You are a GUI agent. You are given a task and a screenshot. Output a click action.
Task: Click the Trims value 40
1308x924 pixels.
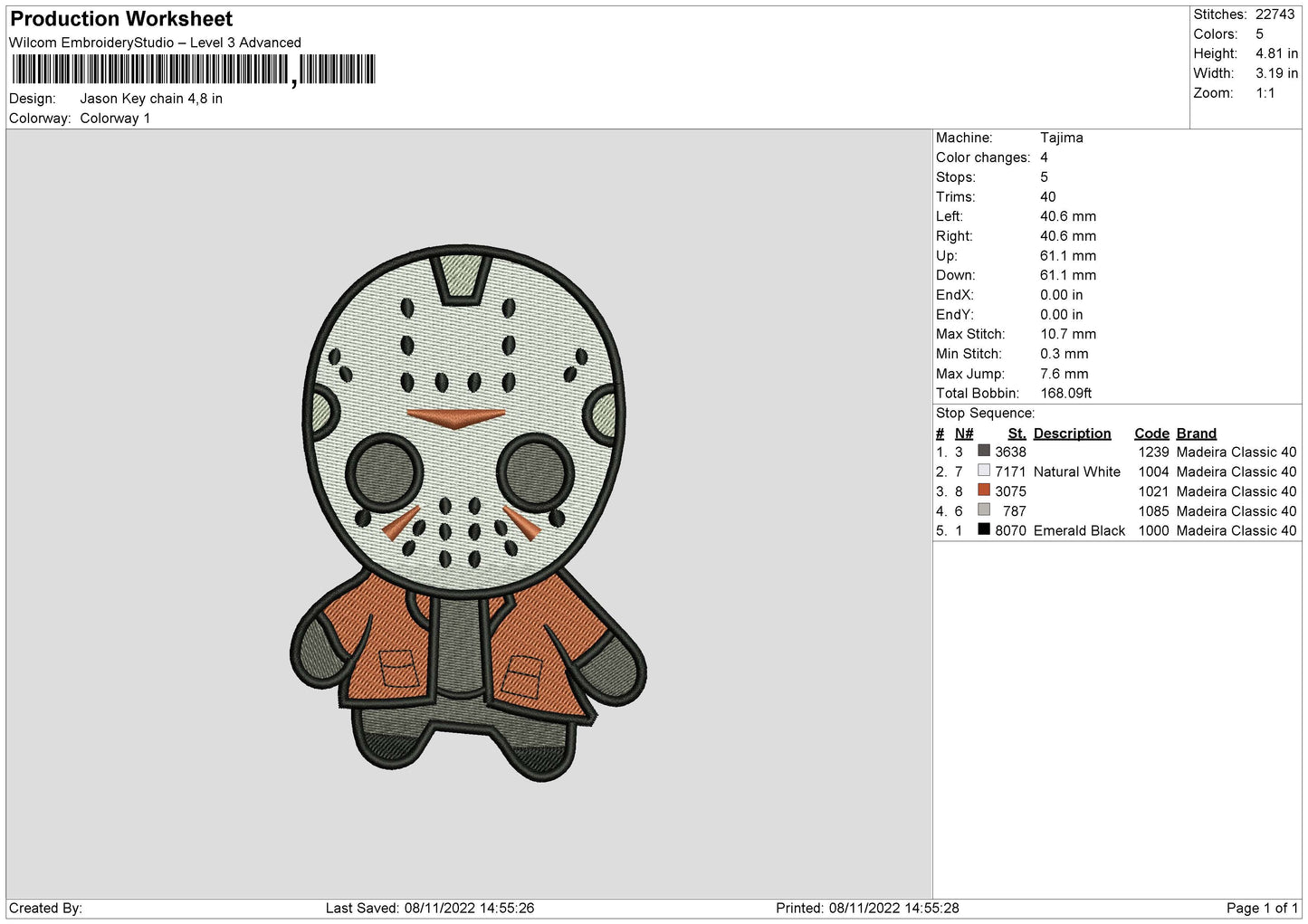click(x=1048, y=197)
